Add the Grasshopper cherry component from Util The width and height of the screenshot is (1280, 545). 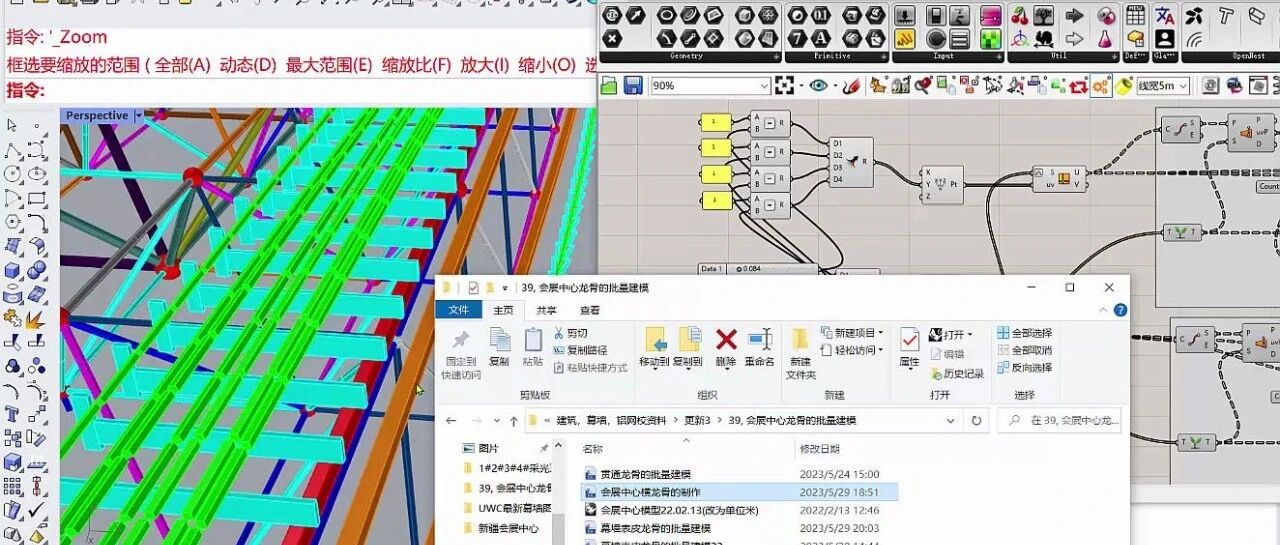click(x=1019, y=16)
